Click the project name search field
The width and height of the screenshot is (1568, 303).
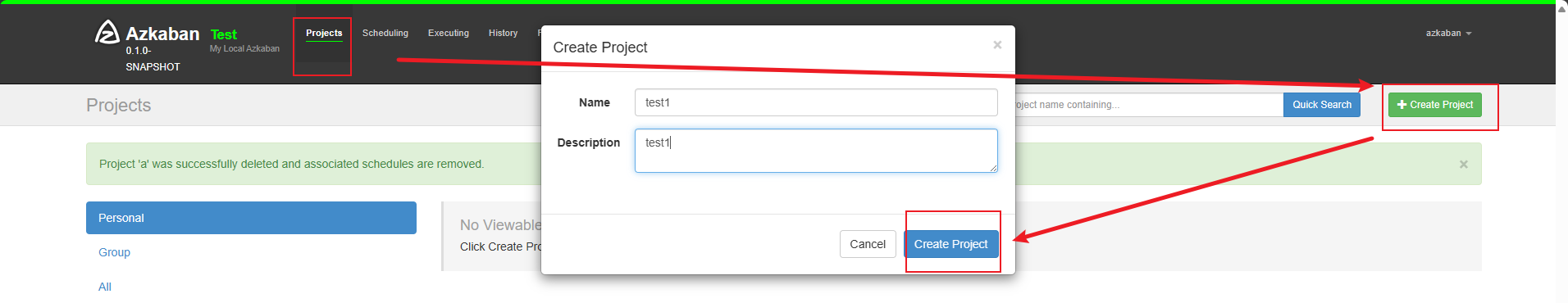tap(1149, 105)
